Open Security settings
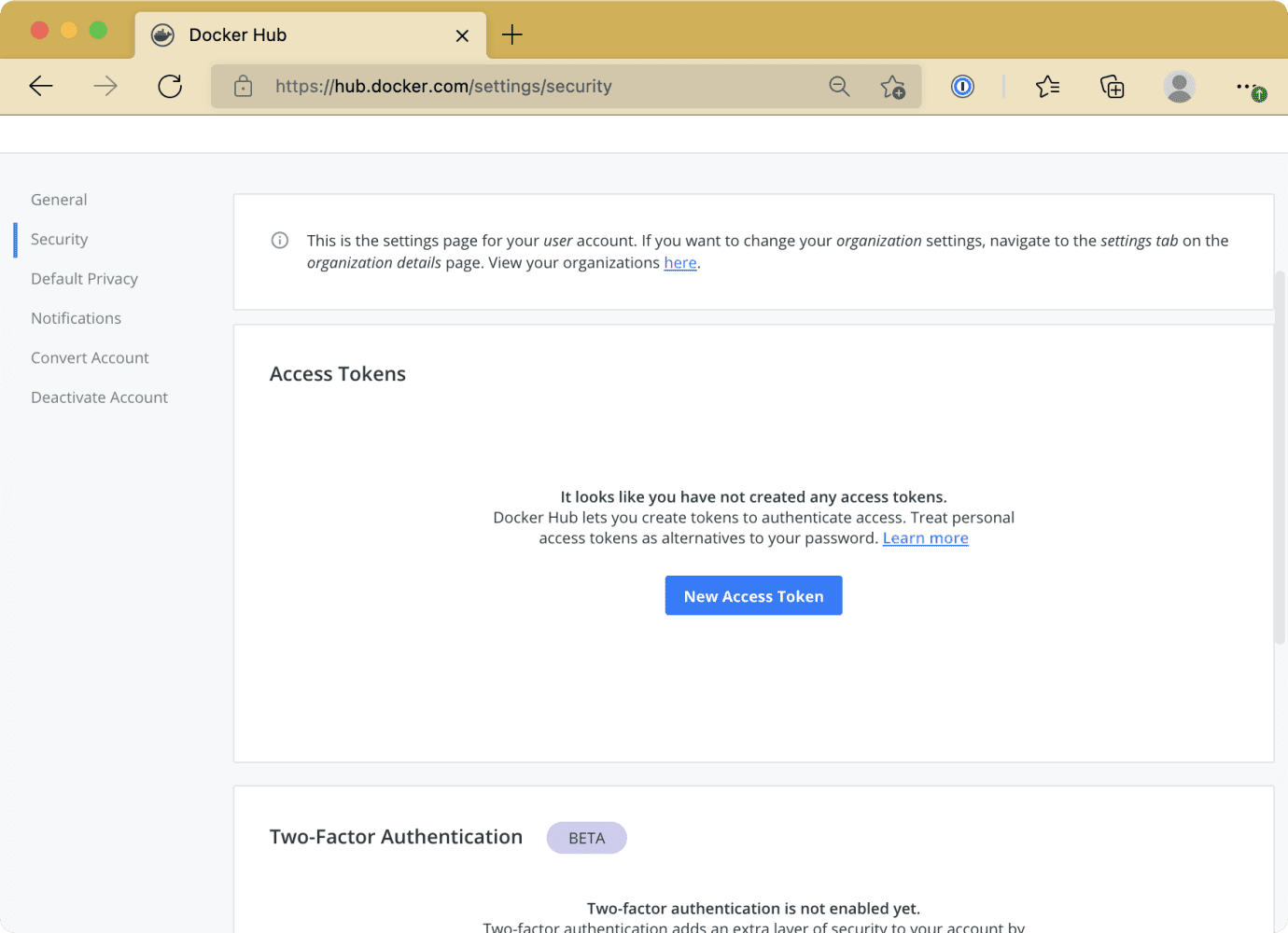The image size is (1288, 933). coord(59,239)
